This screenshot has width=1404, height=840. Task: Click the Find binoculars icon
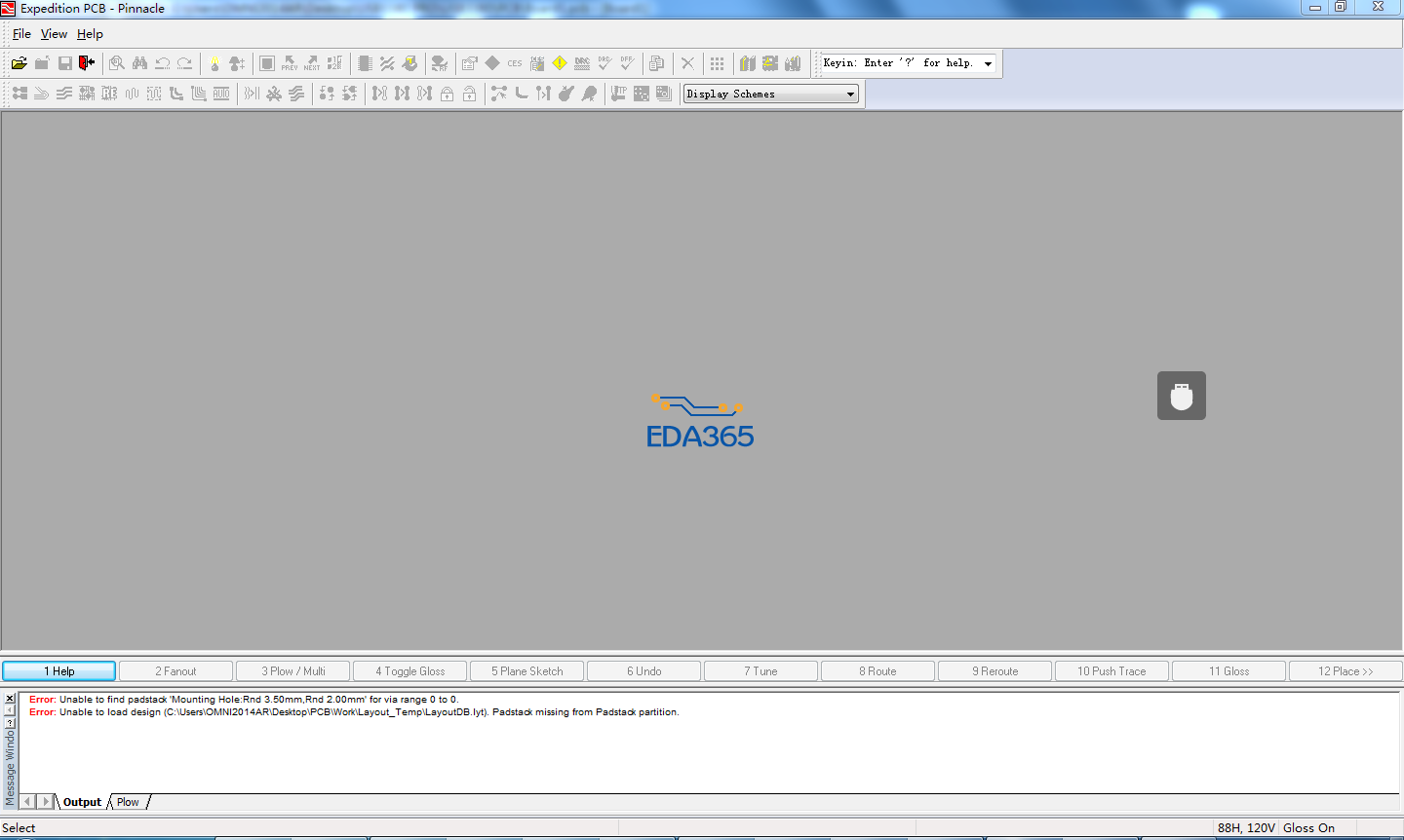139,63
